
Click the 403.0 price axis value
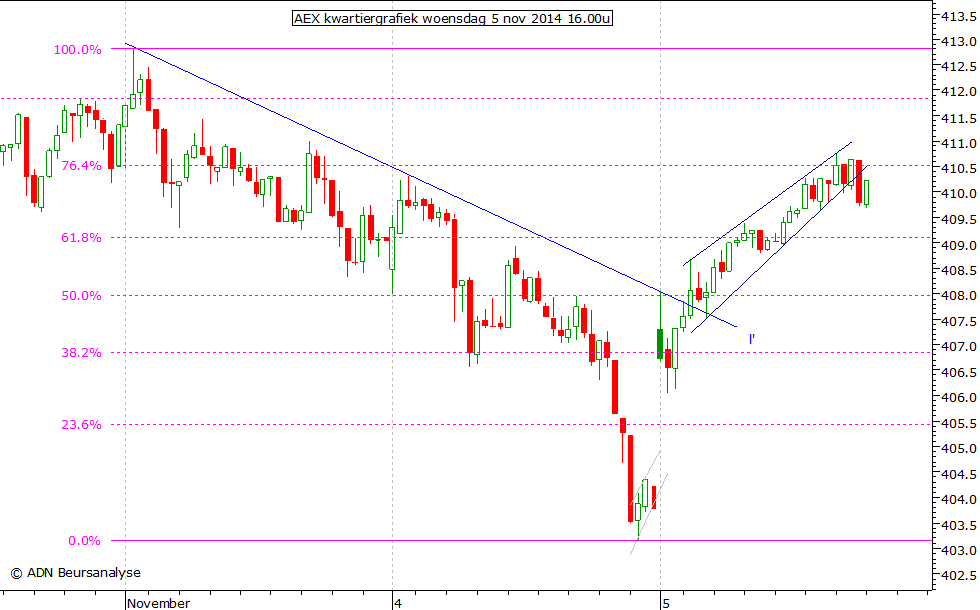click(x=959, y=551)
